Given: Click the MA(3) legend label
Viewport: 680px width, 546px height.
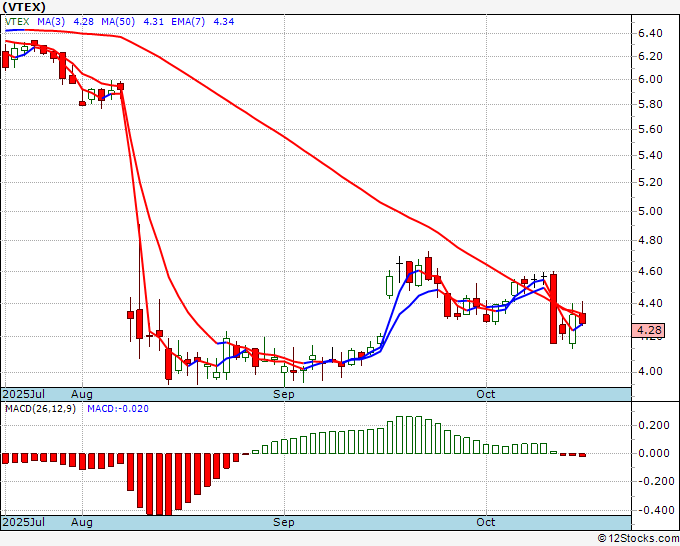Looking at the screenshot, I should click(51, 22).
